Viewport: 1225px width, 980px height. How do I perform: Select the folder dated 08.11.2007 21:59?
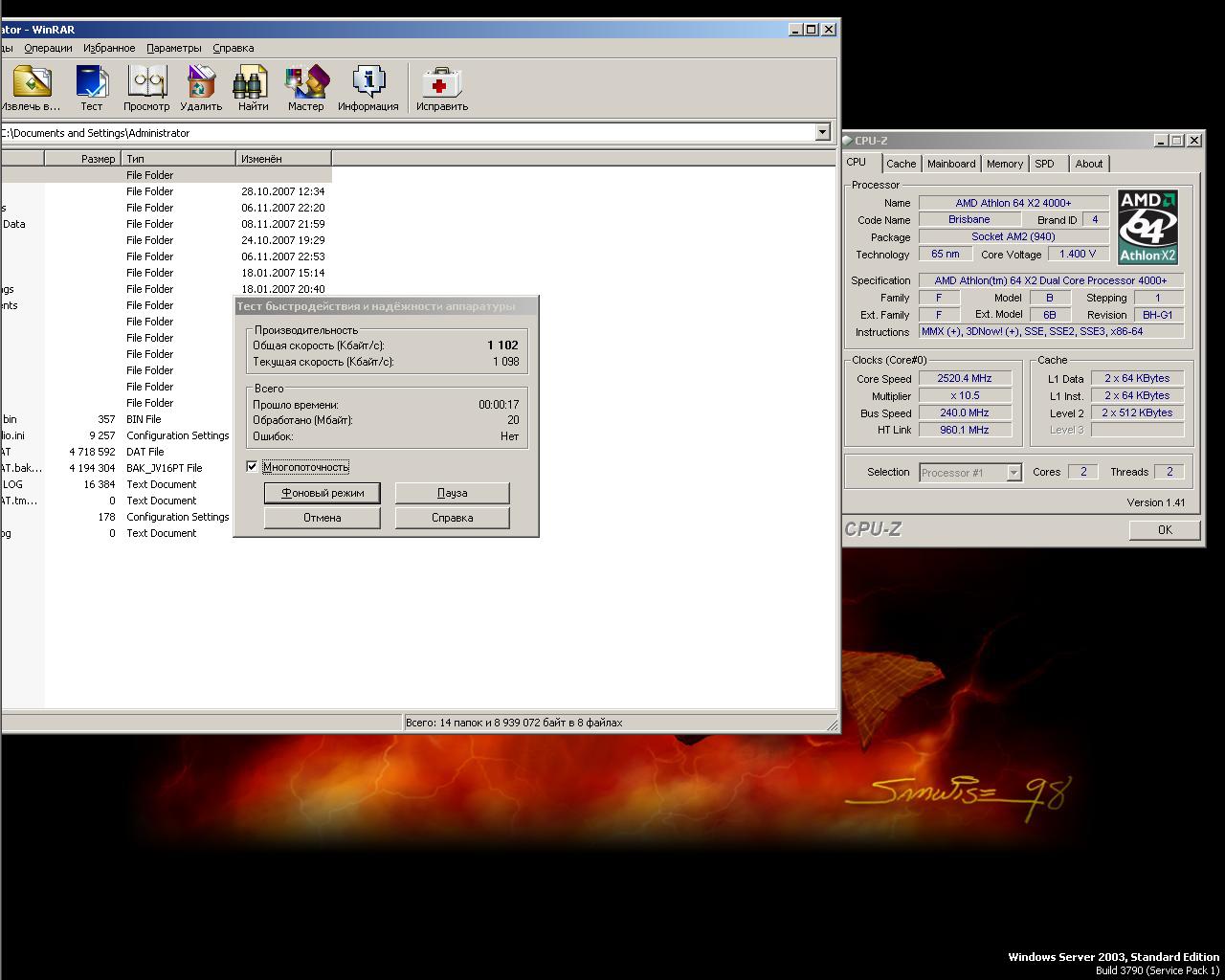[x=166, y=224]
